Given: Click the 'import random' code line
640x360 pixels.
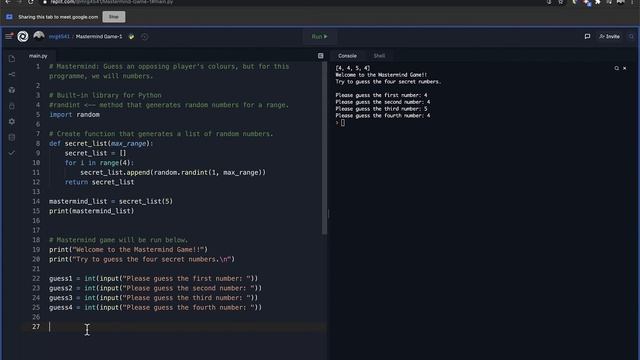Looking at the screenshot, I should (74, 115).
